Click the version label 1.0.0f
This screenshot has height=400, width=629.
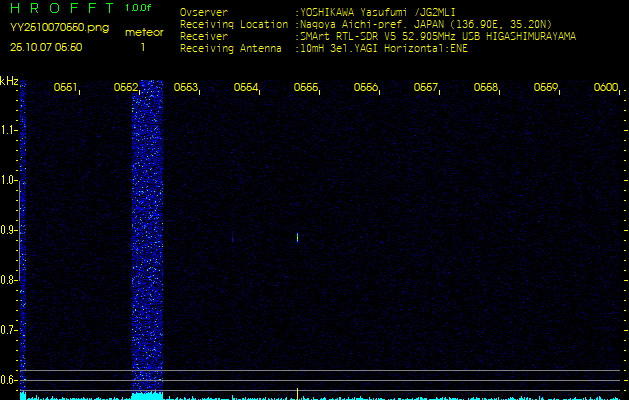[138, 8]
